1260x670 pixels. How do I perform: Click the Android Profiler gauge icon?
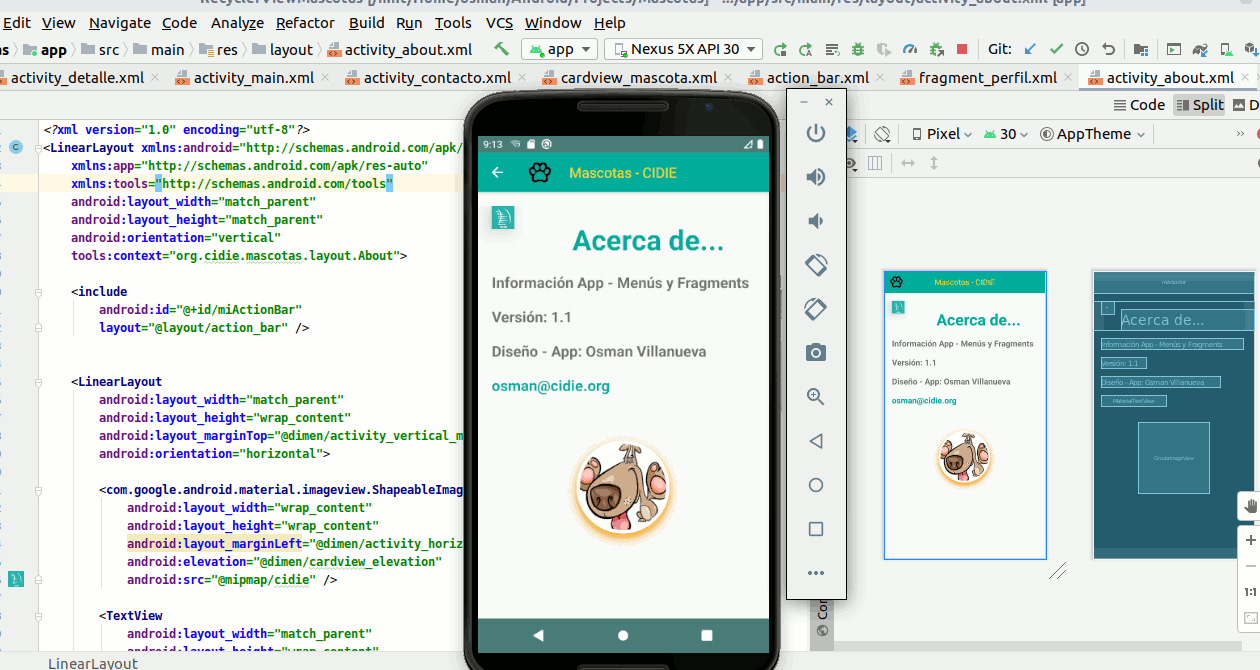910,49
